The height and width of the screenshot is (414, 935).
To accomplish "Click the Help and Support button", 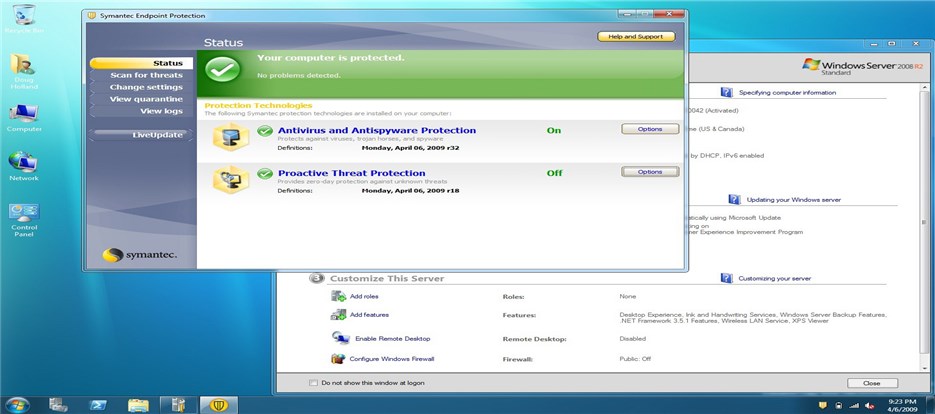I will coord(636,37).
